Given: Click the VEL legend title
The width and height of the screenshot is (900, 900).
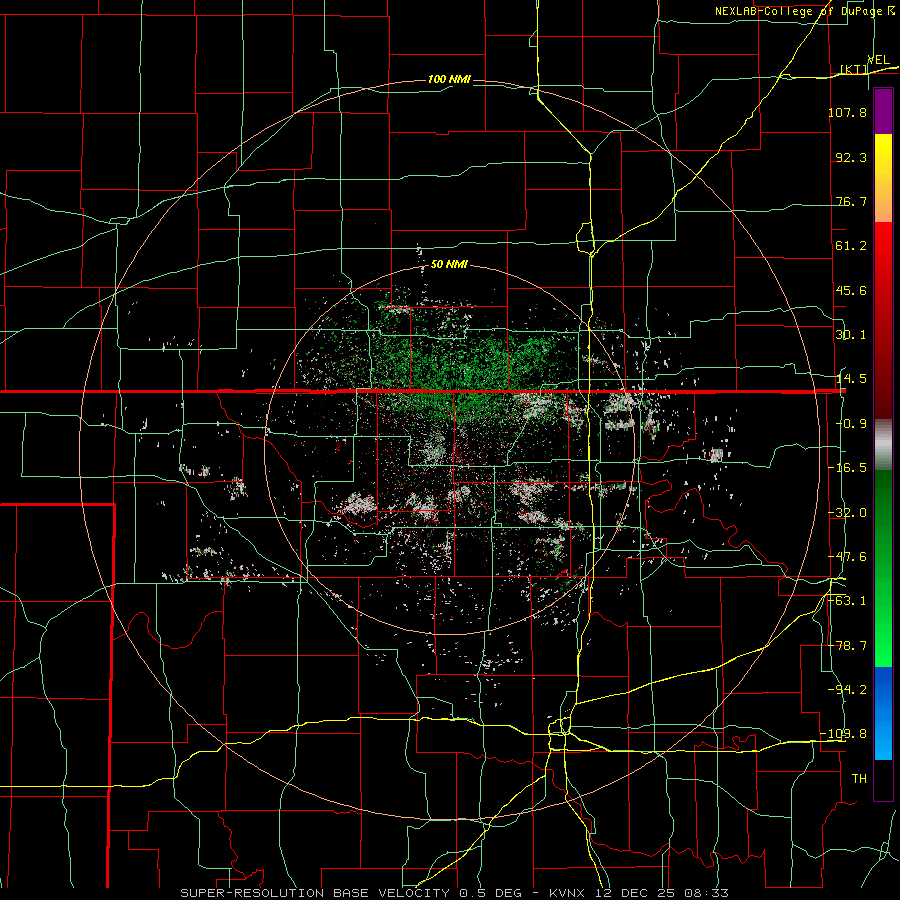Looking at the screenshot, I should click(x=878, y=60).
